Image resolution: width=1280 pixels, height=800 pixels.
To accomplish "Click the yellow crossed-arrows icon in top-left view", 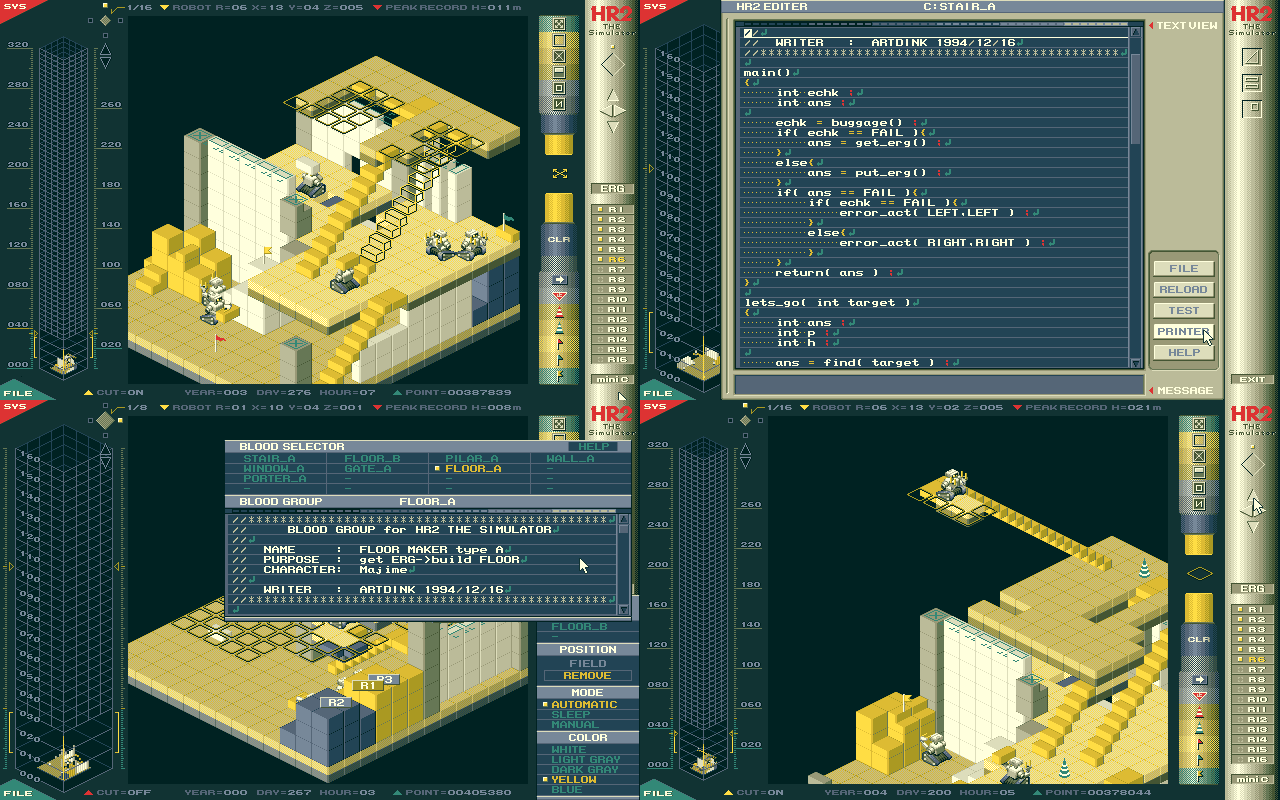I will pyautogui.click(x=559, y=173).
